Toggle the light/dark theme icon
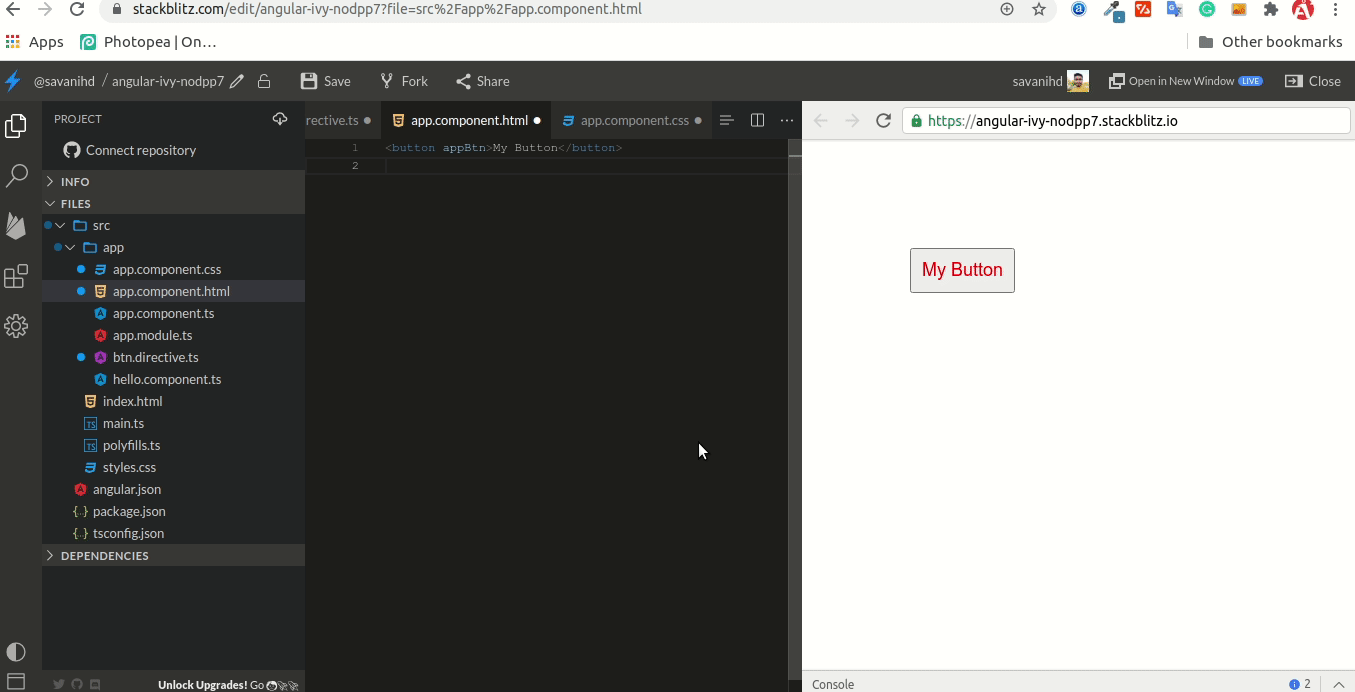Viewport: 1355px width, 692px height. [16, 652]
